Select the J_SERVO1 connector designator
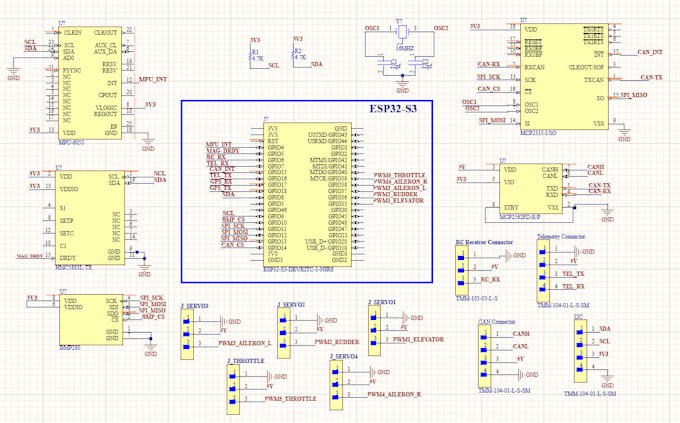The image size is (680, 423). (382, 302)
